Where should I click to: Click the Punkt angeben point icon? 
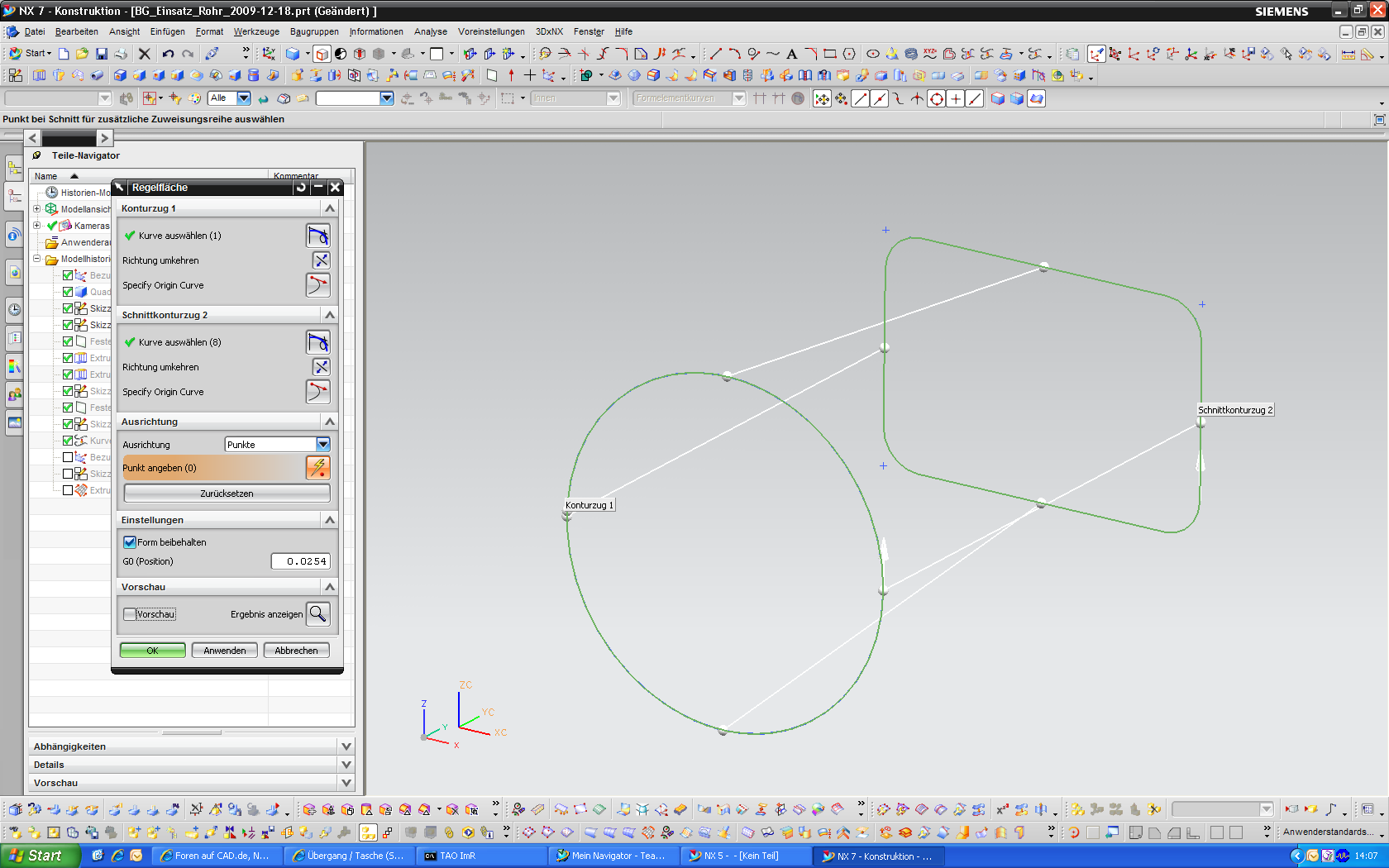[318, 468]
